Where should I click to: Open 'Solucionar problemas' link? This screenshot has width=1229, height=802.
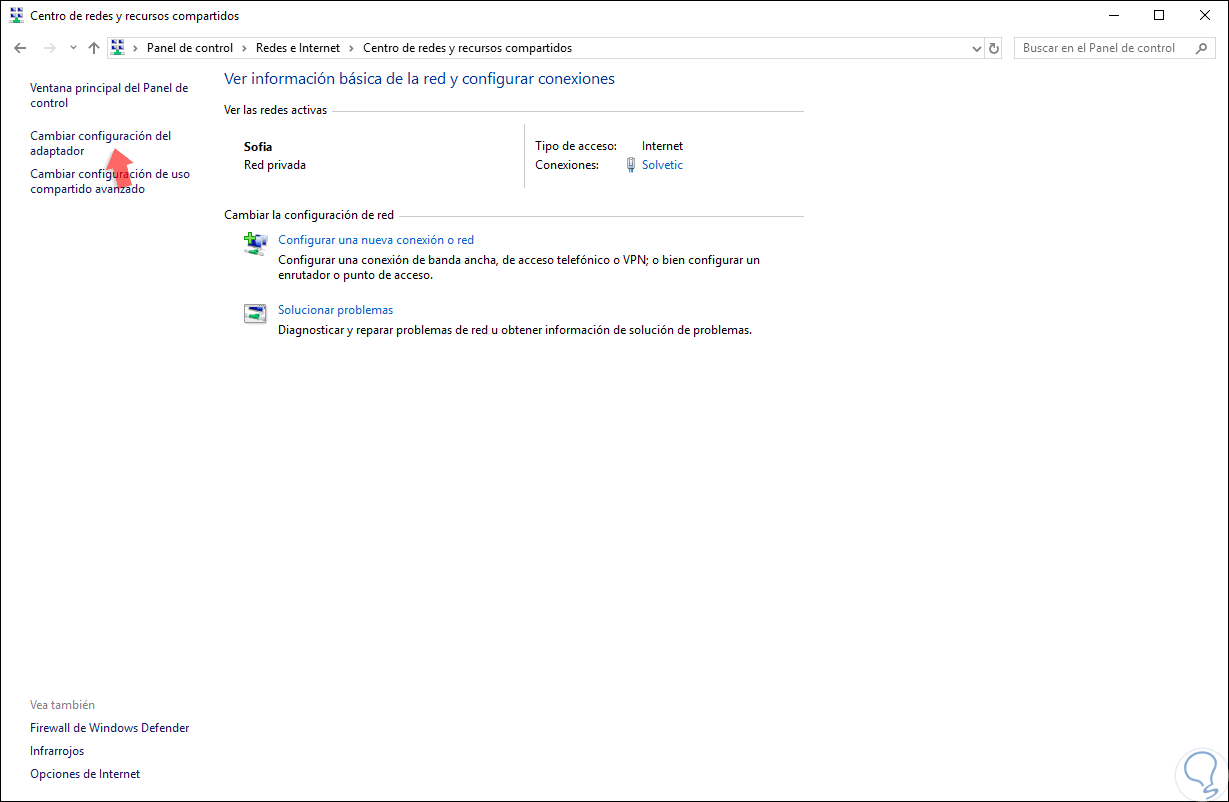[335, 310]
